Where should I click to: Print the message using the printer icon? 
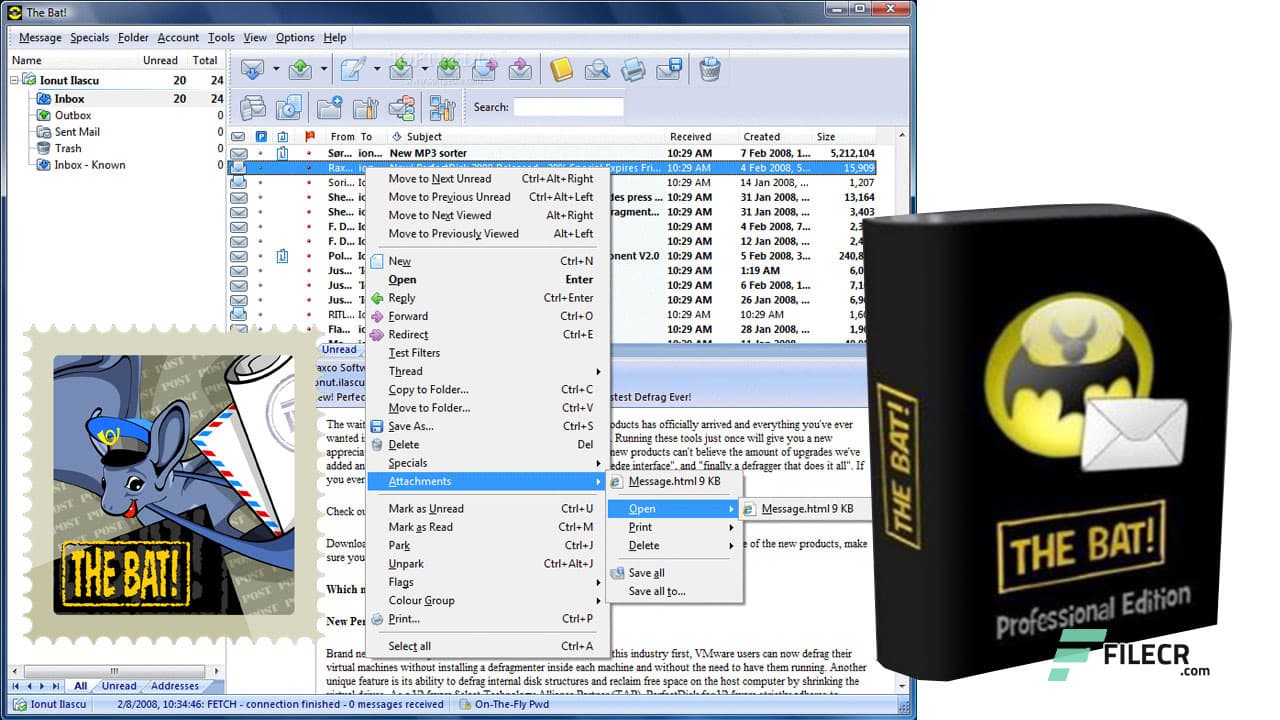coord(634,68)
